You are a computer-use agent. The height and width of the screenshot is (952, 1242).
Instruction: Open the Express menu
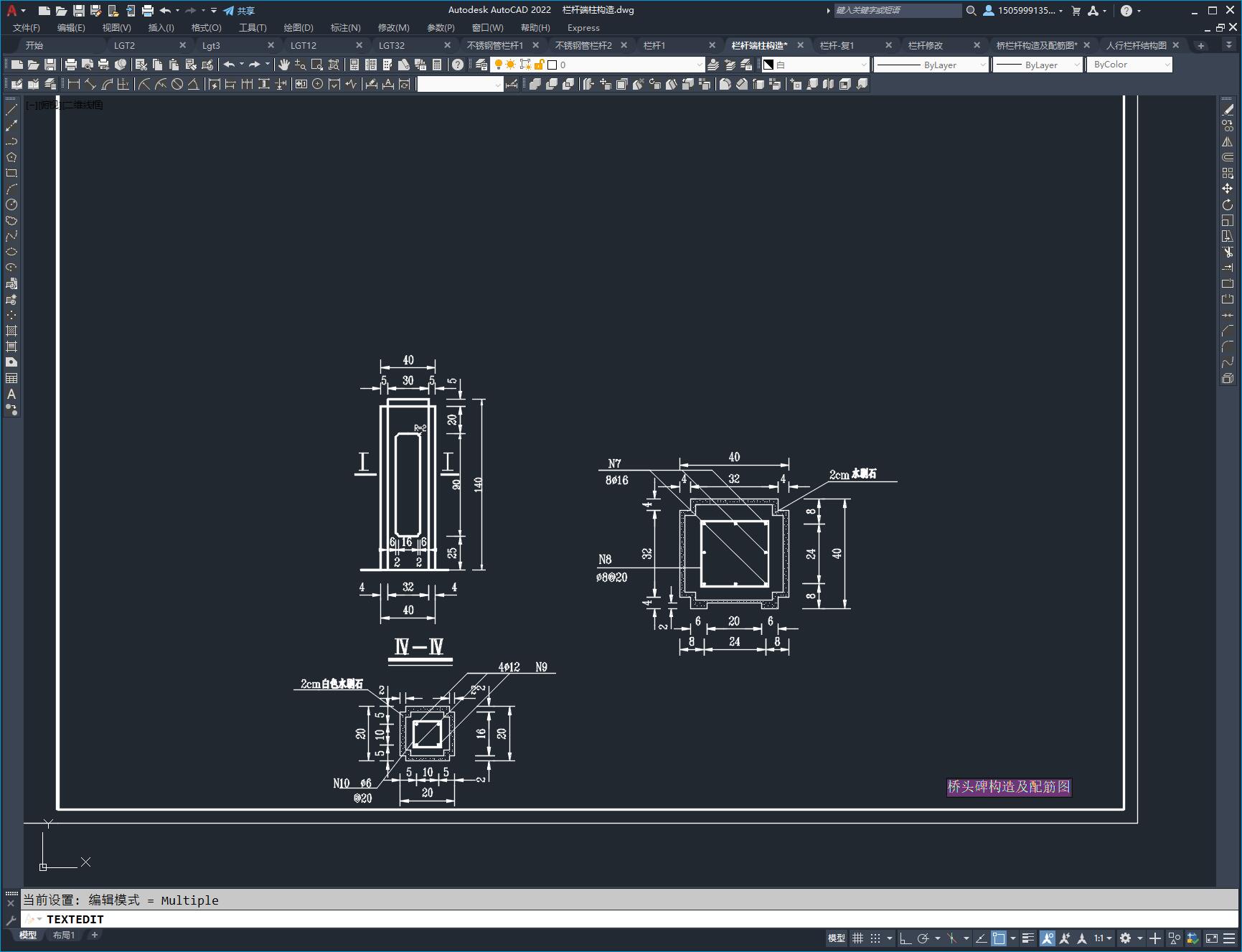click(x=583, y=27)
